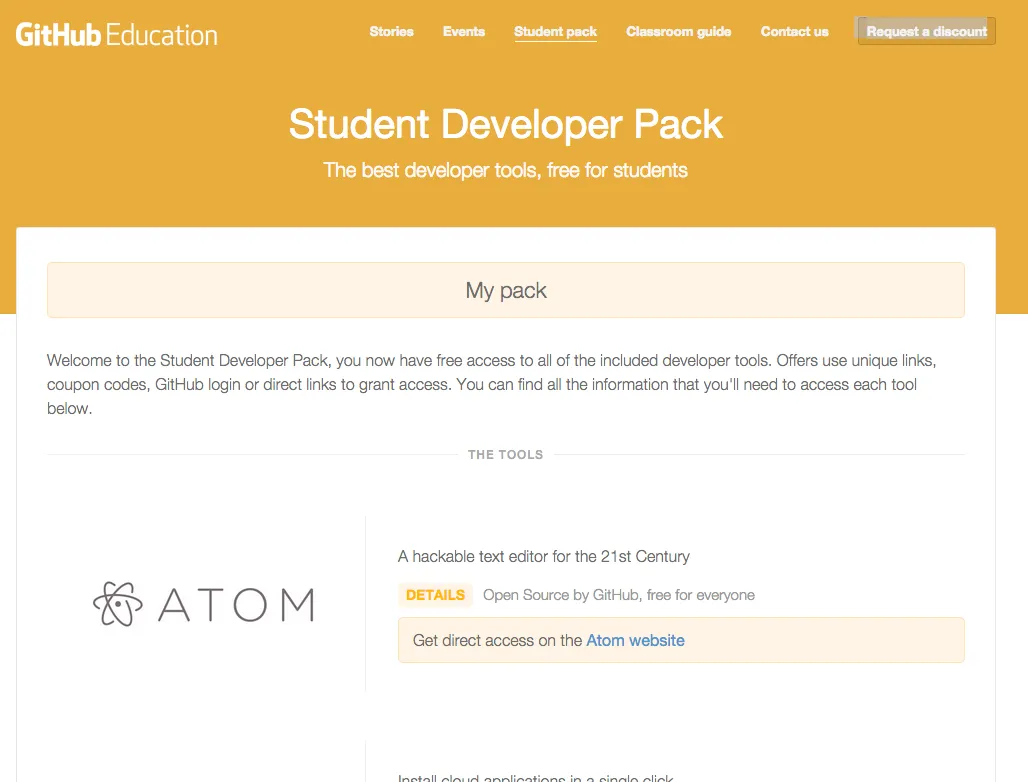Click the free developer tools subtitle

coord(505,170)
